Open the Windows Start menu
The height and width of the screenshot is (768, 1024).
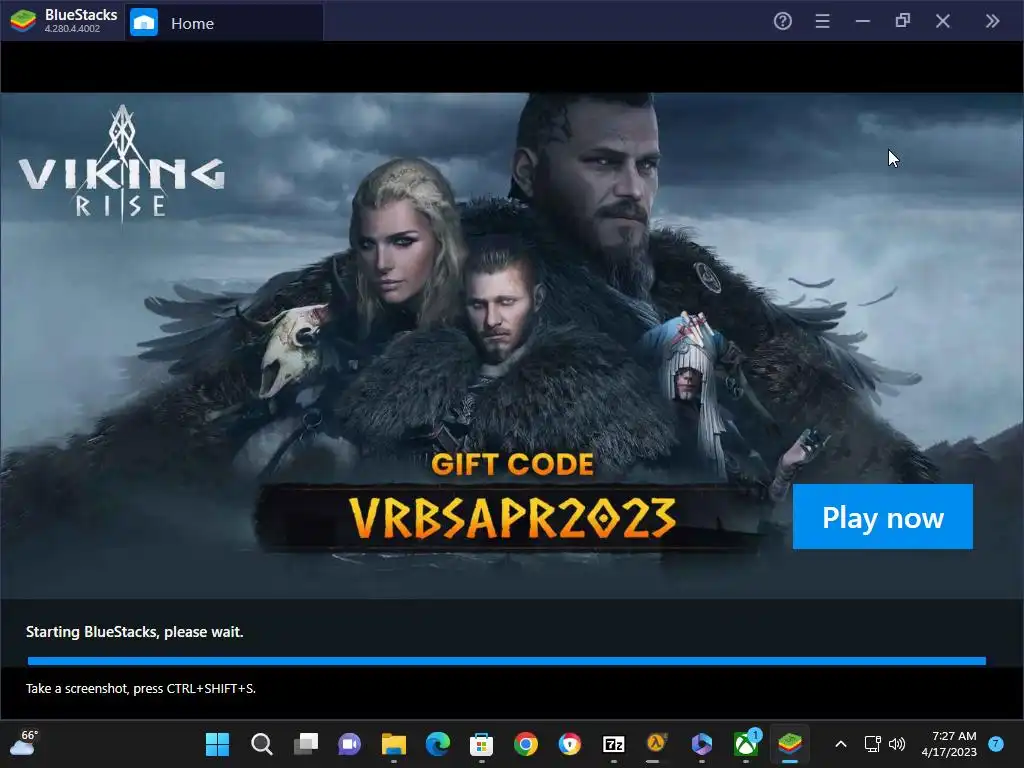tap(217, 744)
